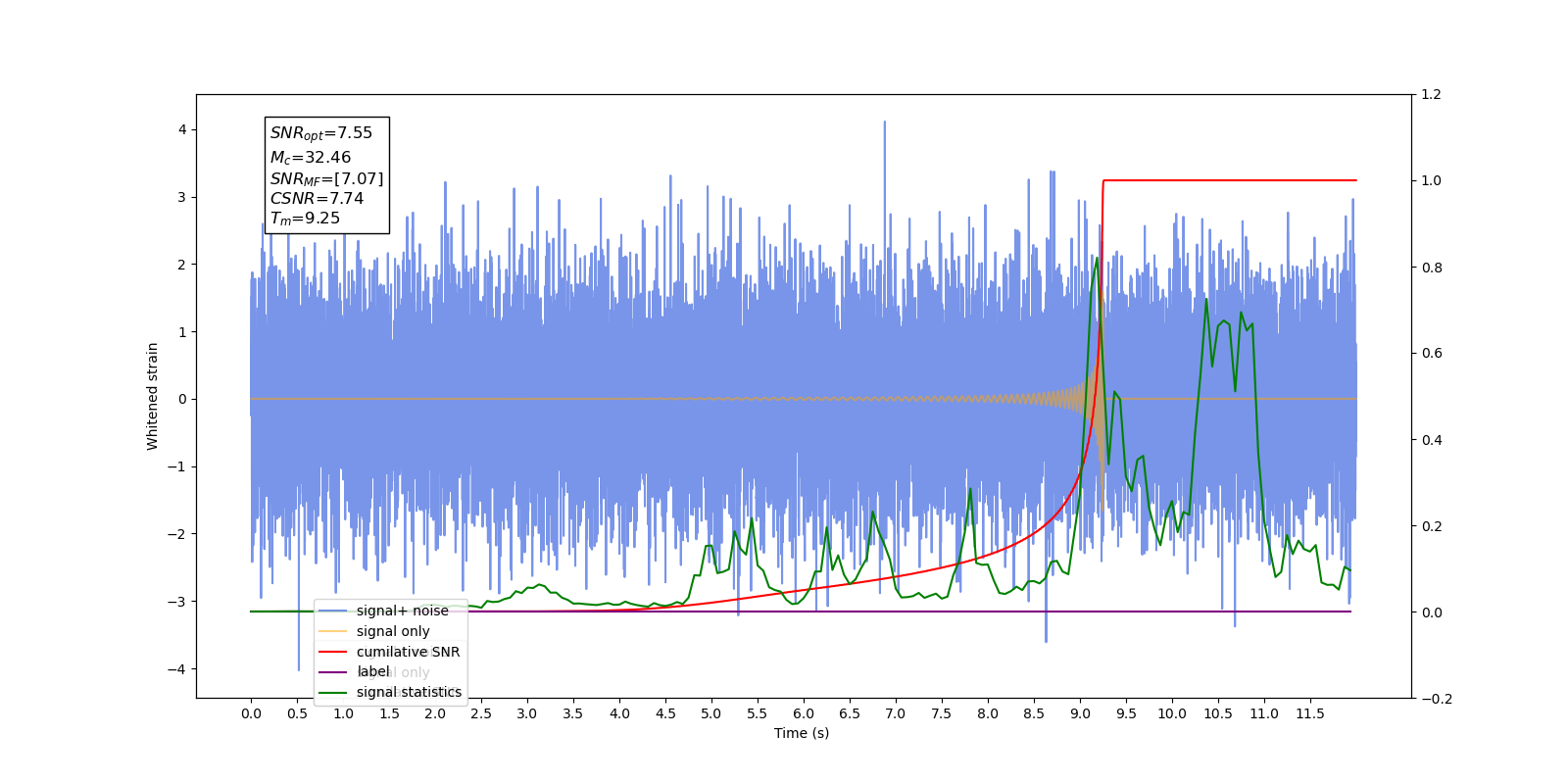Click the 10.5 tick on time axis
1568x784 pixels.
coord(1218,713)
